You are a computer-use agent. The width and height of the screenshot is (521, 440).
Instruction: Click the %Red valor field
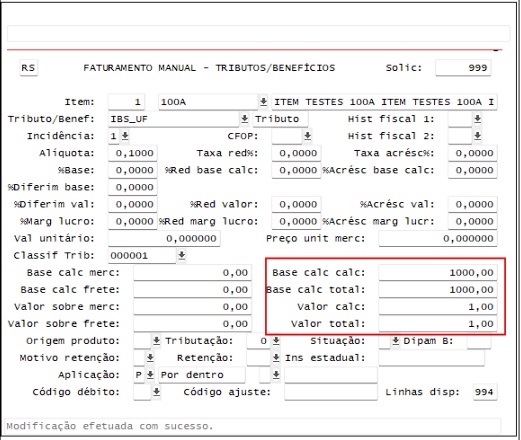[296, 204]
